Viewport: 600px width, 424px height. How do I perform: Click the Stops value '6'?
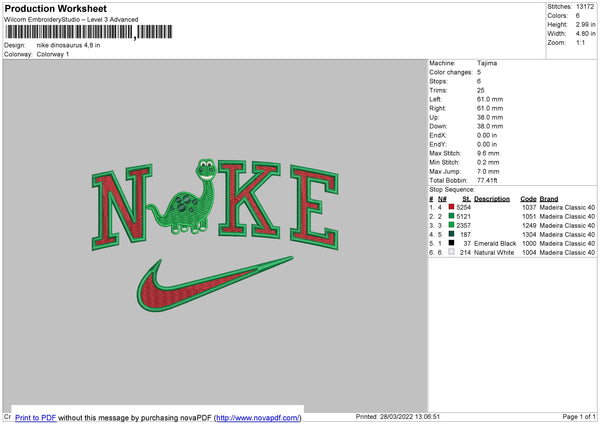479,82
